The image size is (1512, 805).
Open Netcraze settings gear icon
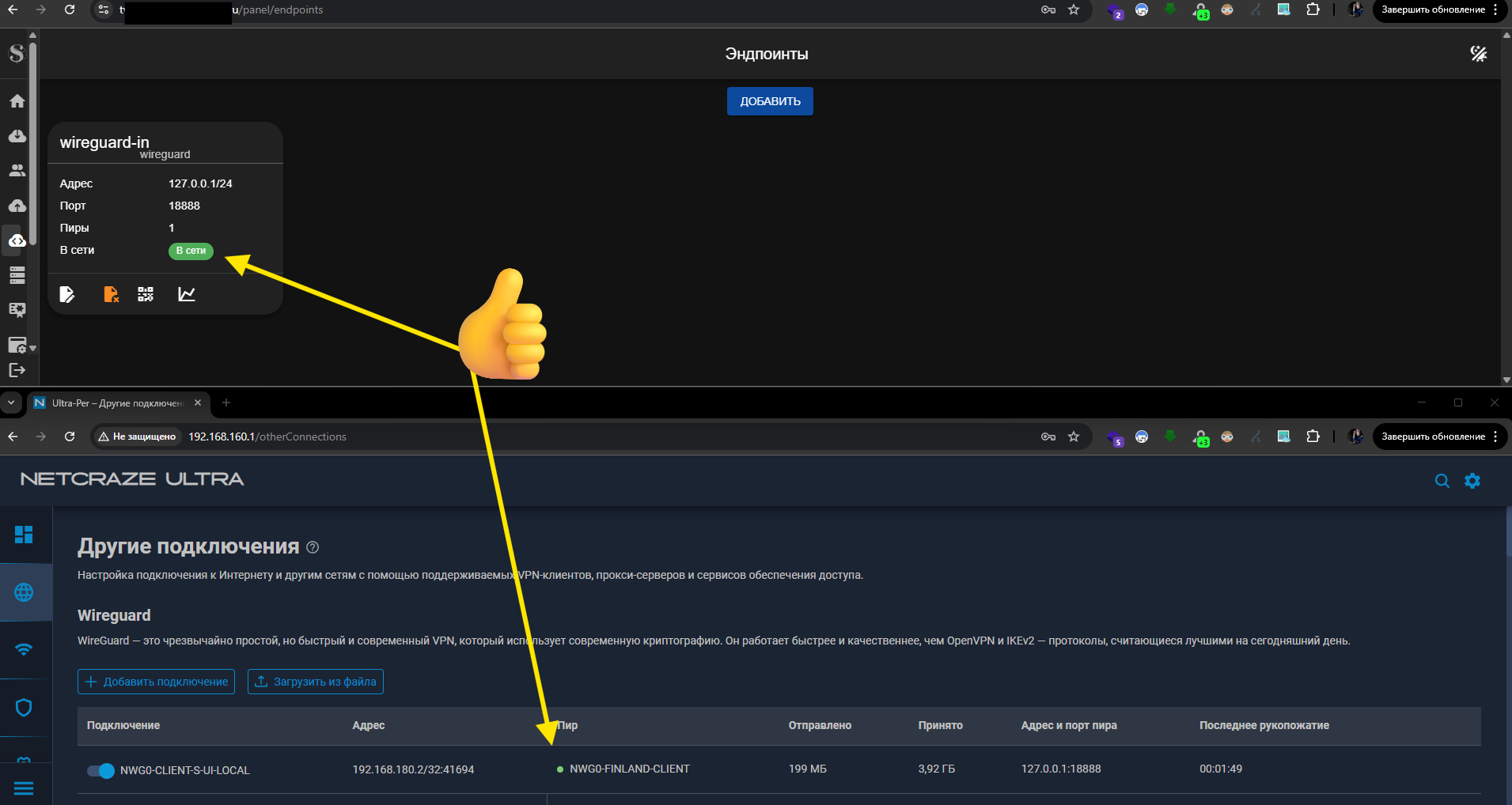coord(1472,481)
